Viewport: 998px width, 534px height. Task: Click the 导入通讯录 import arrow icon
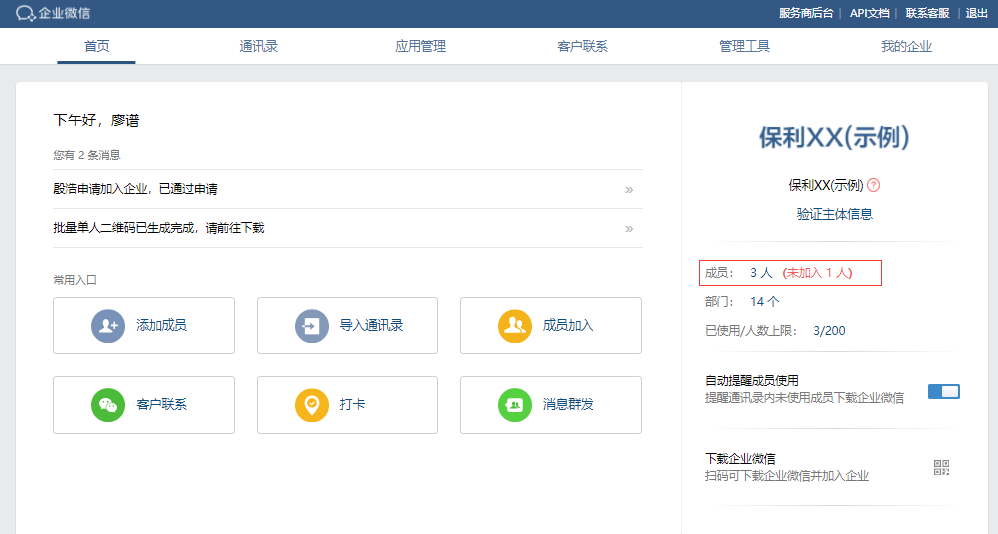coord(312,326)
